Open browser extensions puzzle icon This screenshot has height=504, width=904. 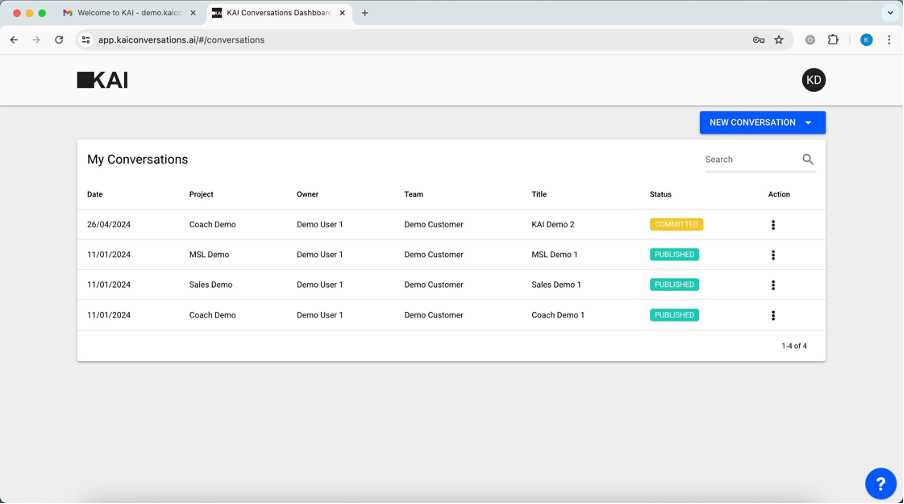click(833, 40)
